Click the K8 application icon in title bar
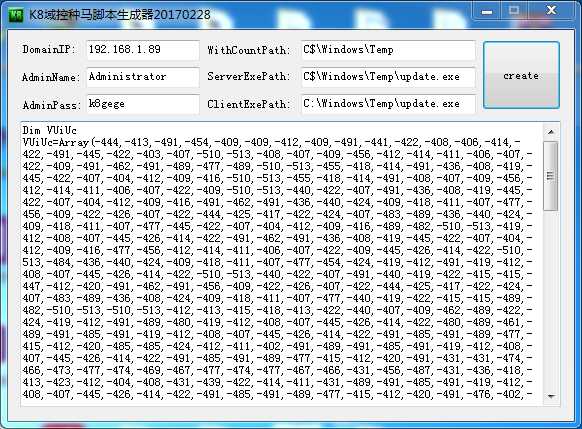Image resolution: width=582 pixels, height=429 pixels. coord(16,15)
